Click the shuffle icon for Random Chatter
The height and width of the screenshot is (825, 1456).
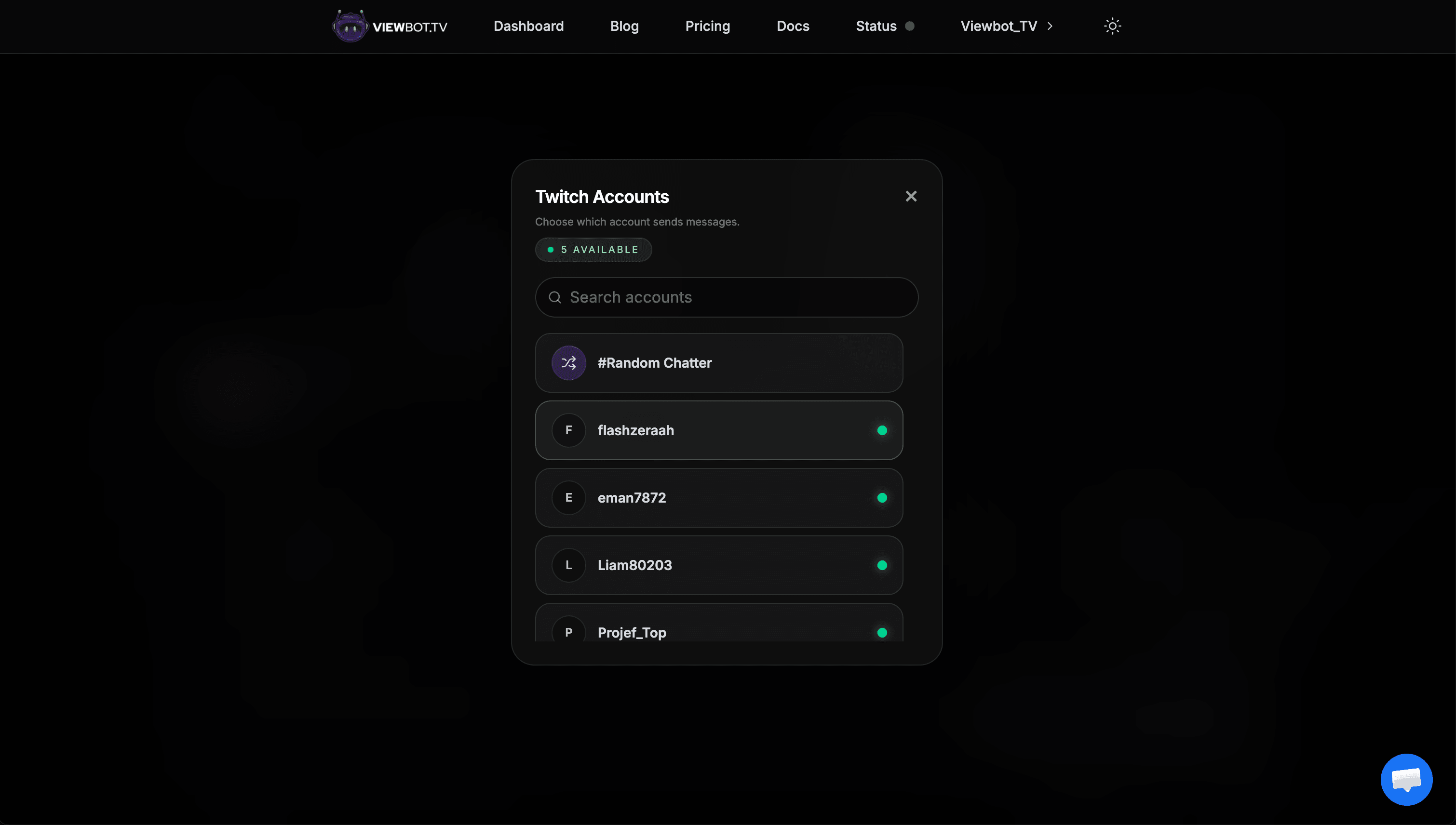click(568, 363)
